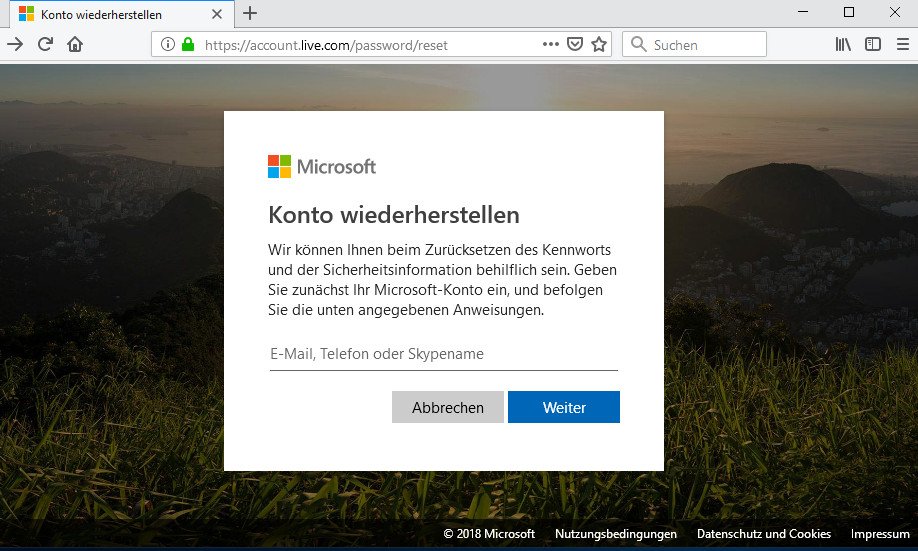Click the forward navigation arrow

coord(15,45)
